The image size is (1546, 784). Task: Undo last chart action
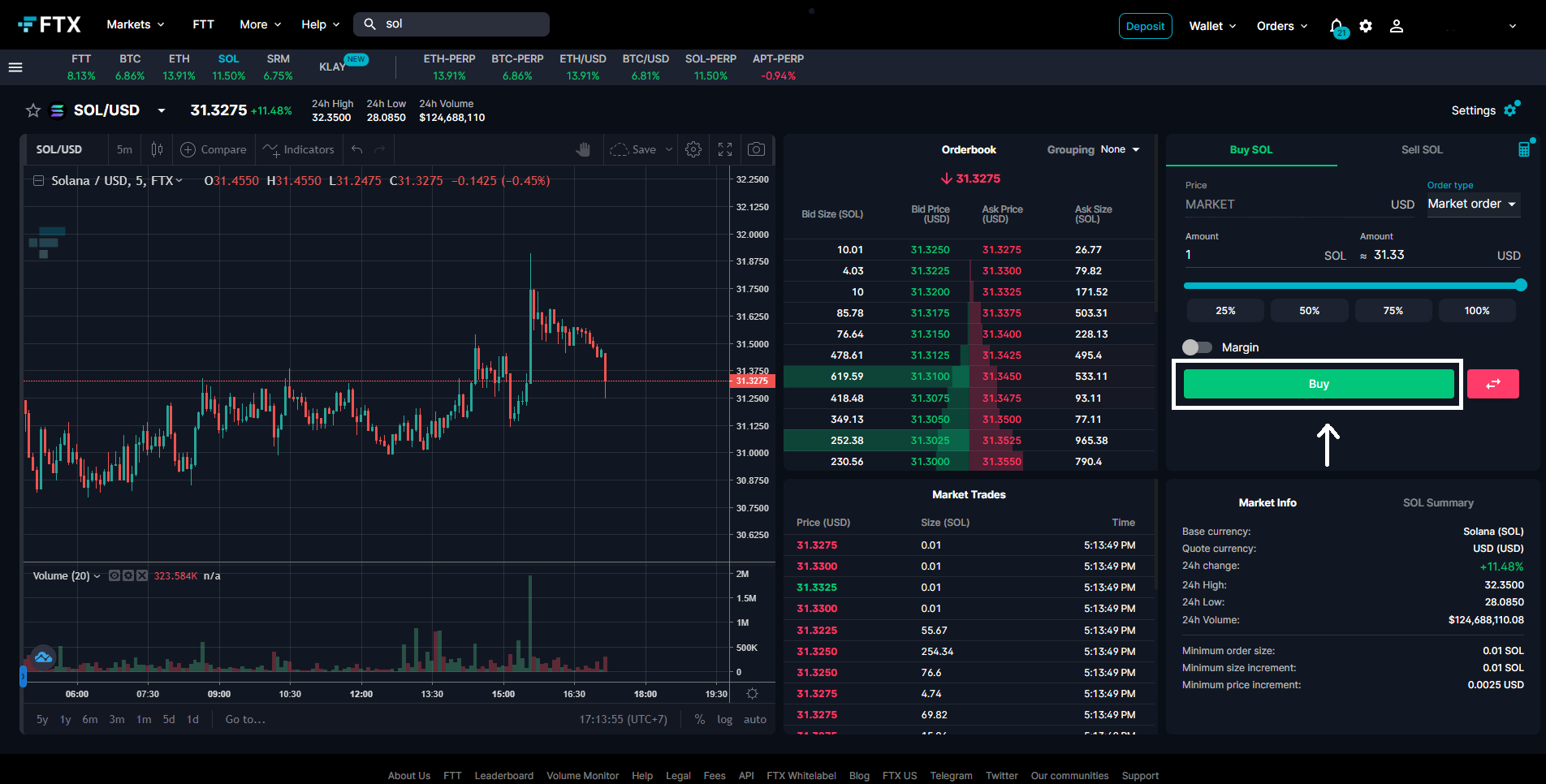point(356,149)
